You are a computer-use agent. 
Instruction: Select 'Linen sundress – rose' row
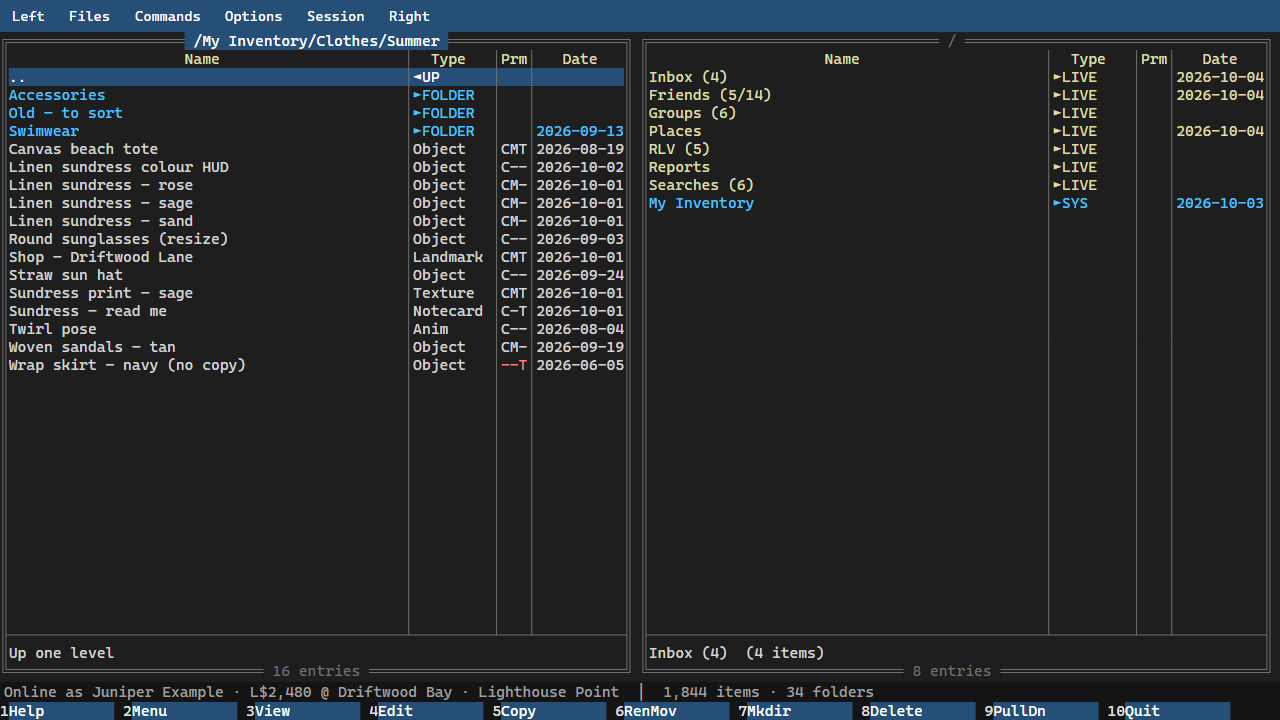(316, 185)
